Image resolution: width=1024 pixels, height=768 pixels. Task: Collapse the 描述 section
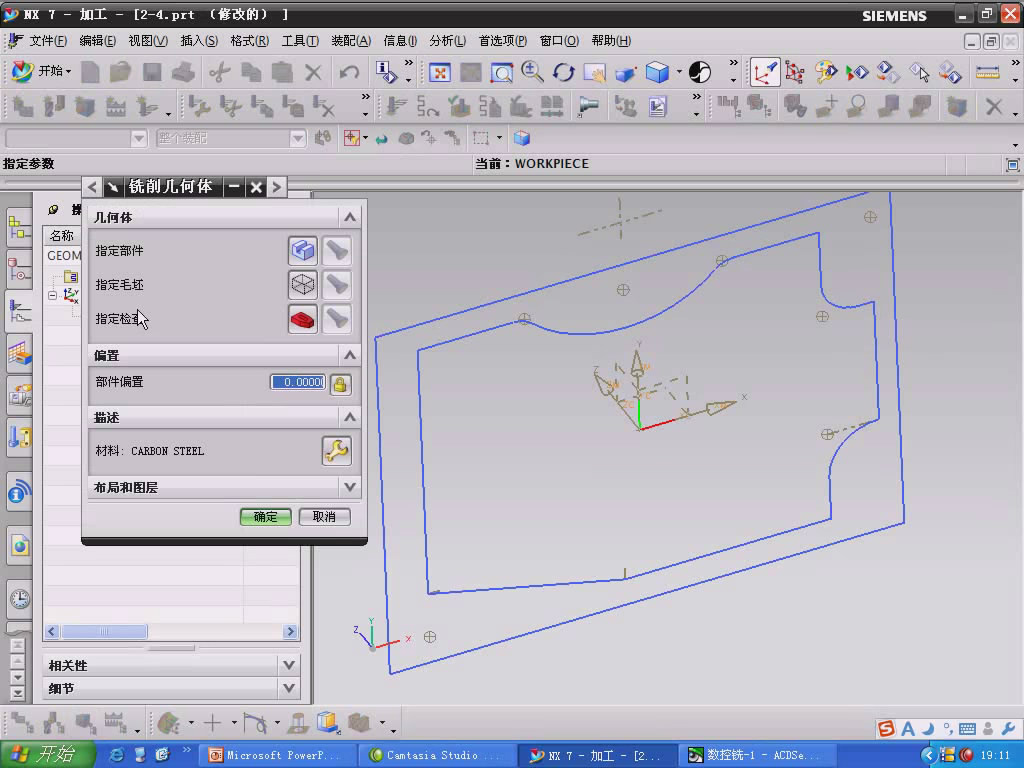pos(349,417)
